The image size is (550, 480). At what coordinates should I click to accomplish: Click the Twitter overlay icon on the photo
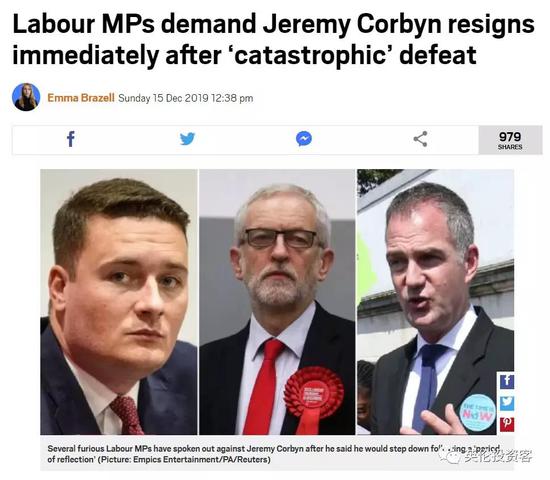[507, 403]
